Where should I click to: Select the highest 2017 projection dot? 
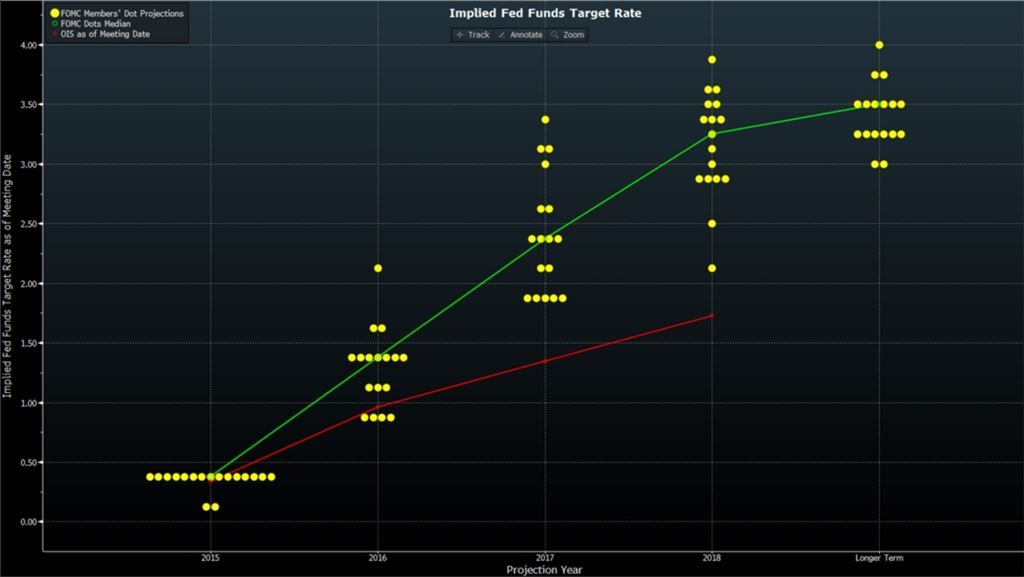(x=545, y=120)
